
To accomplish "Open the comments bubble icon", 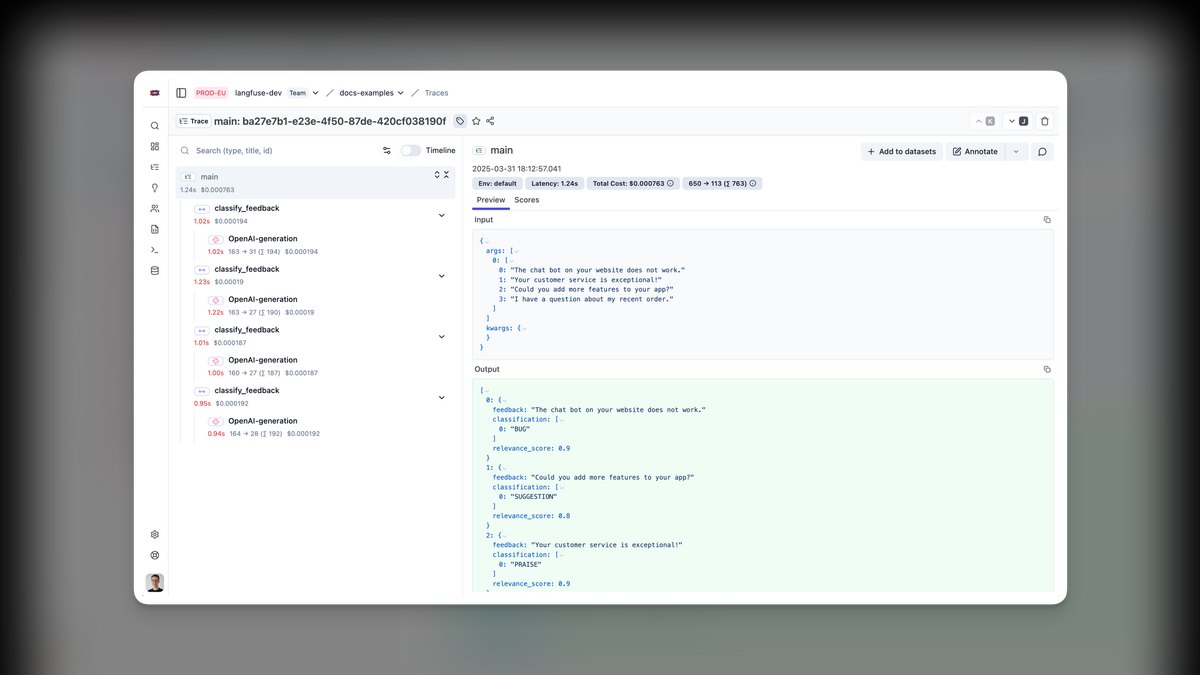I will point(1042,152).
